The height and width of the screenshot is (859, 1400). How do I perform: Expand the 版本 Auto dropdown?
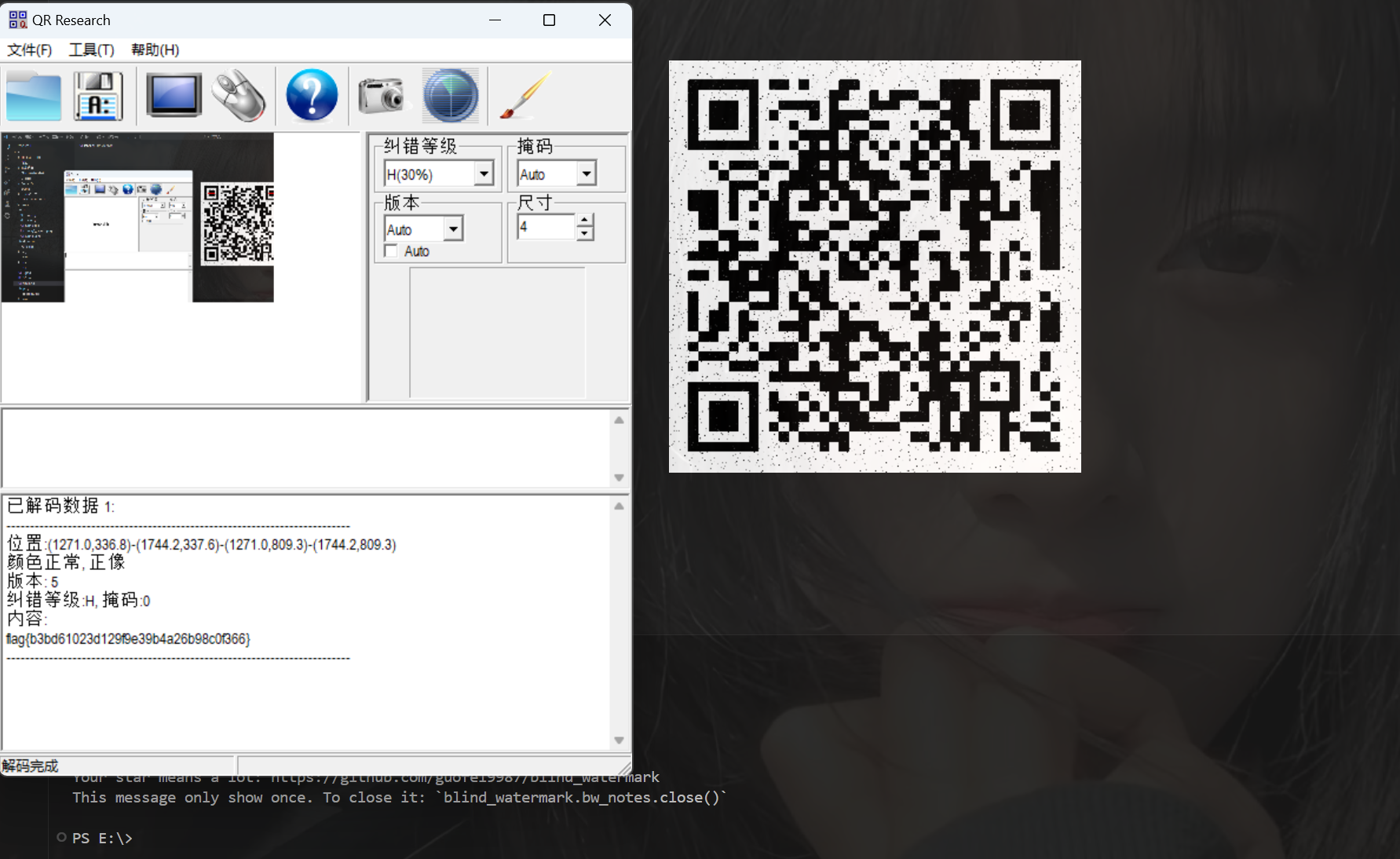[454, 229]
